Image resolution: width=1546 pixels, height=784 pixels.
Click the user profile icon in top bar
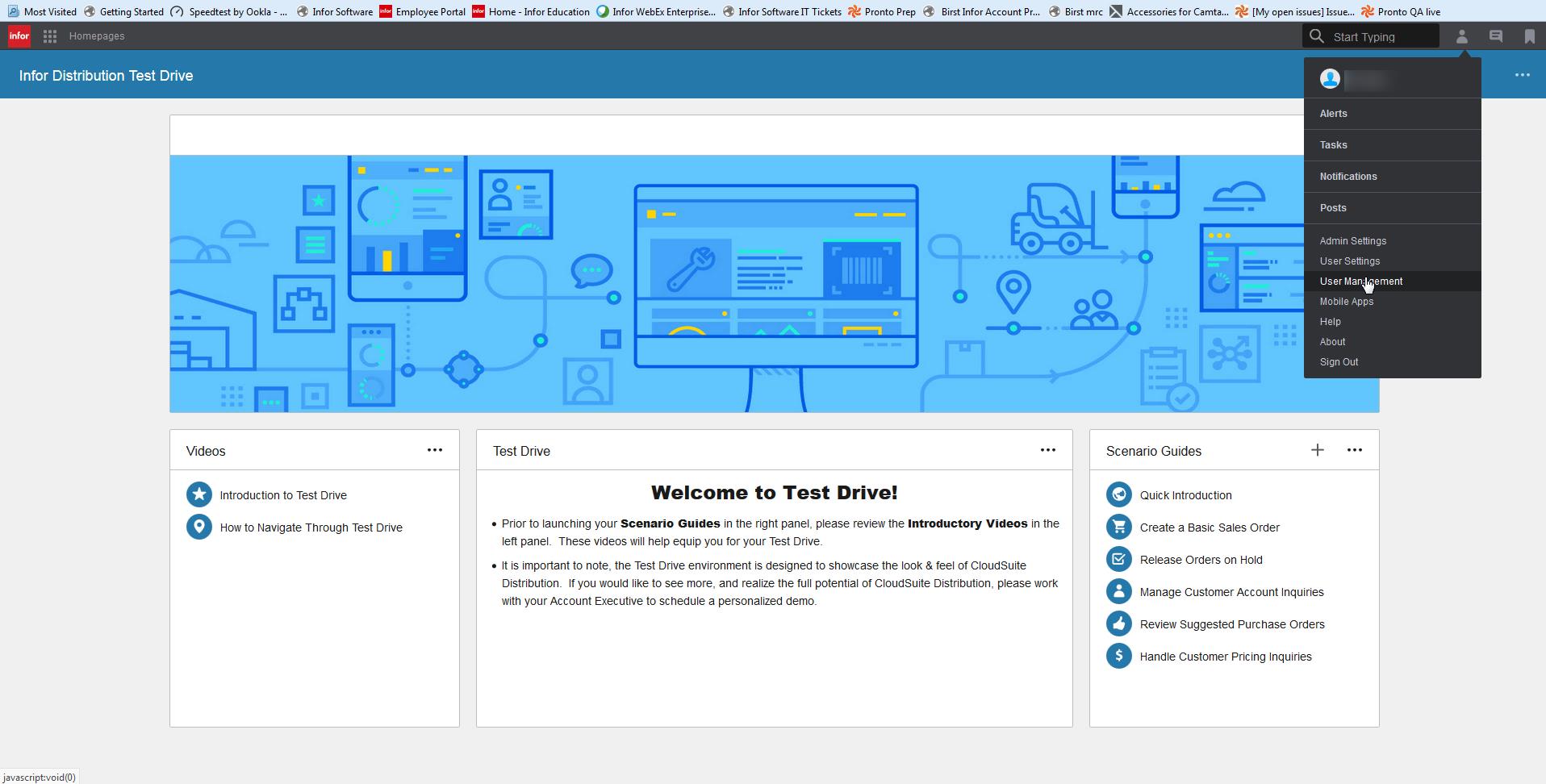1461,36
